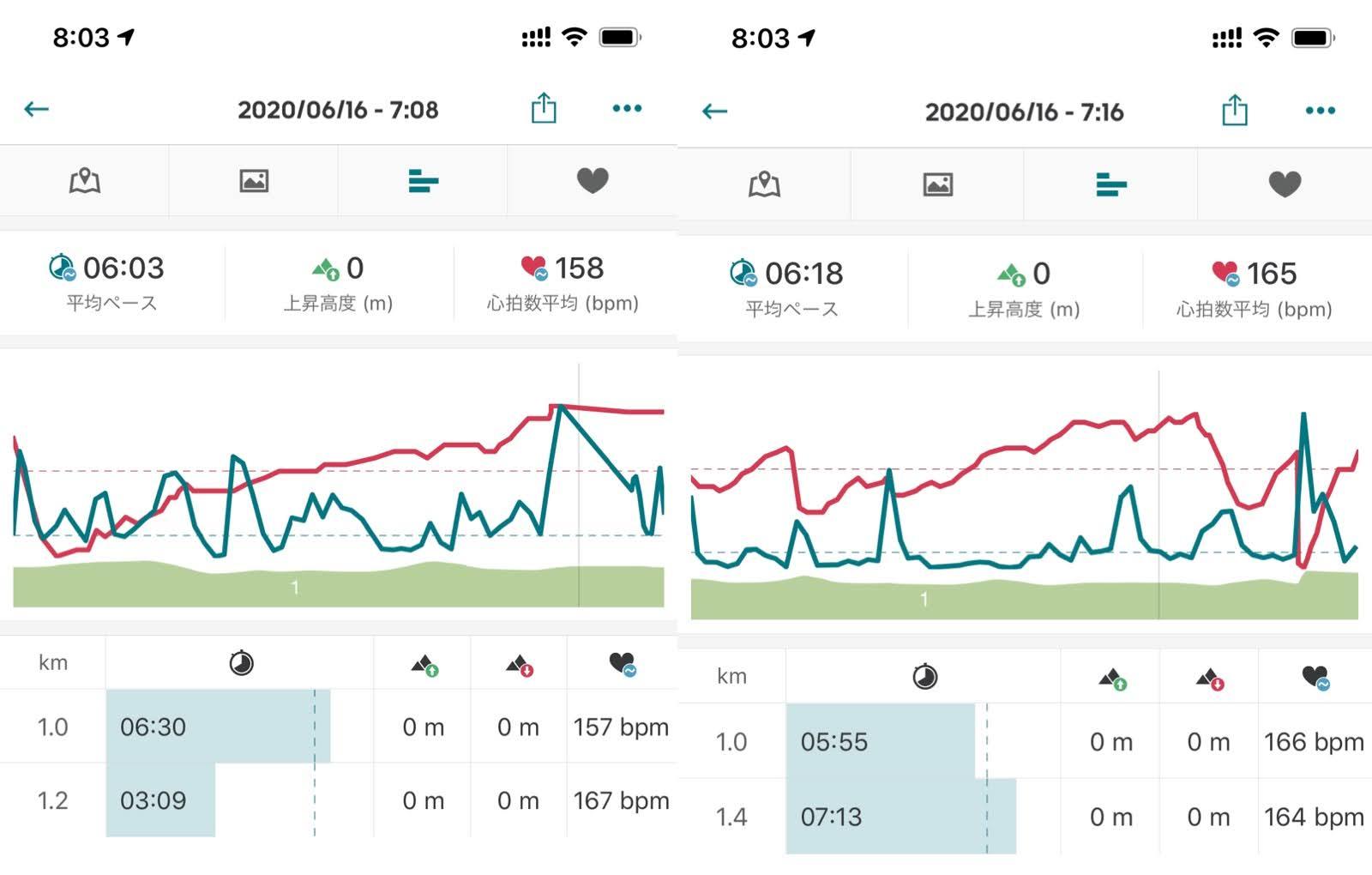Tap the stopwatch column header in left table
Image resolution: width=1372 pixels, height=875 pixels.
tap(241, 663)
